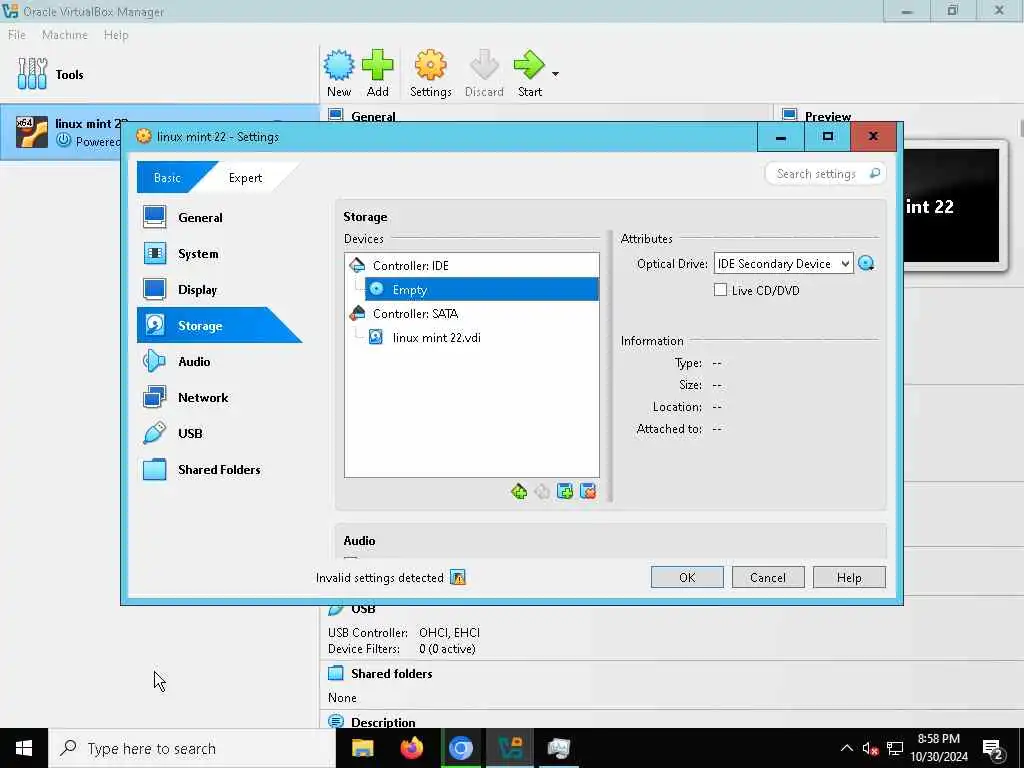The image size is (1024, 768).
Task: Select the Storage settings category
Action: (x=219, y=325)
